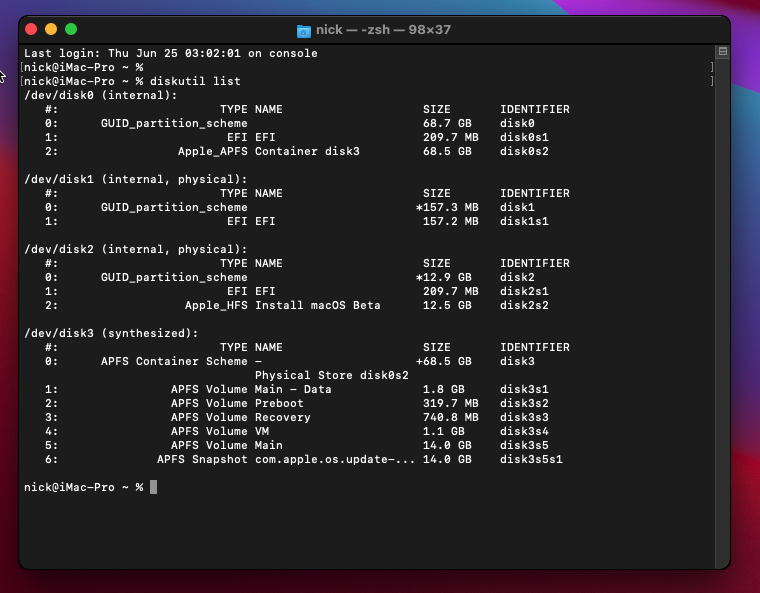Click the 'Recovery' volume name
This screenshot has height=593, width=760.
click(x=283, y=417)
